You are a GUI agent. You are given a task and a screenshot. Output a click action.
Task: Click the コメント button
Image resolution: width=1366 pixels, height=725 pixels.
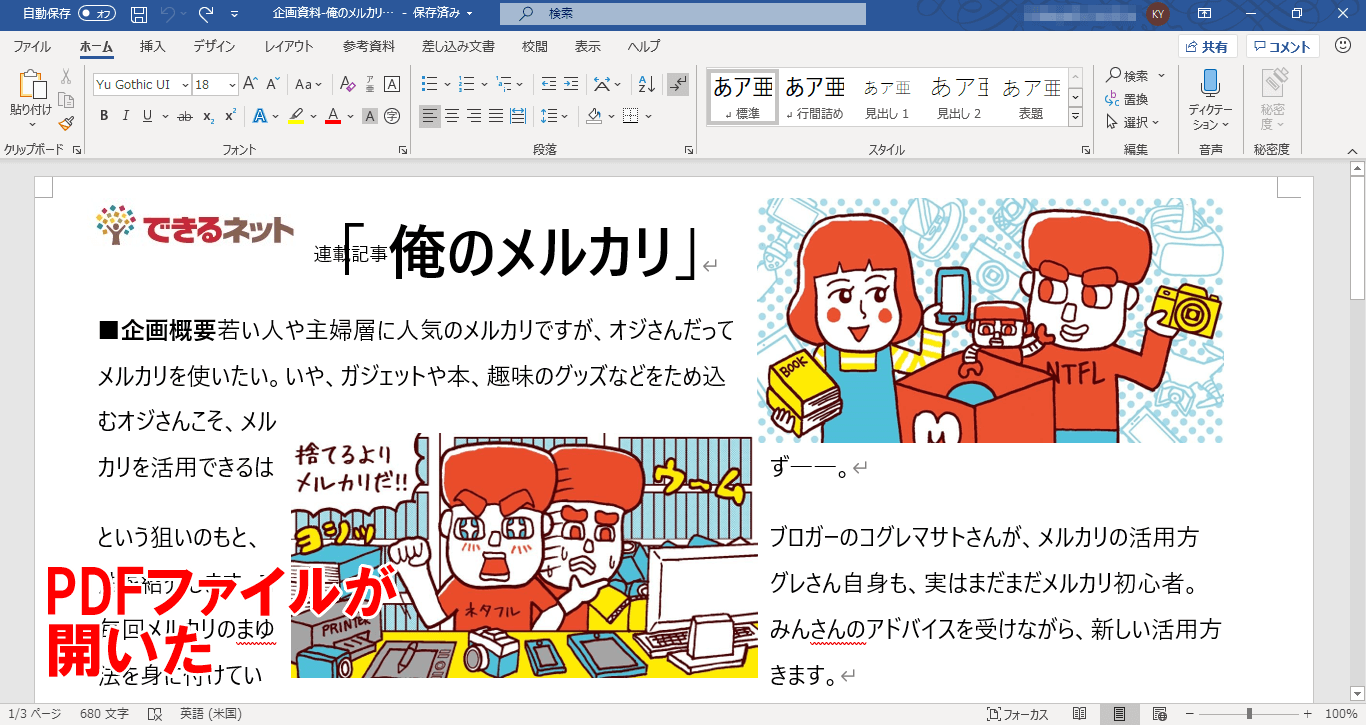pos(1283,46)
